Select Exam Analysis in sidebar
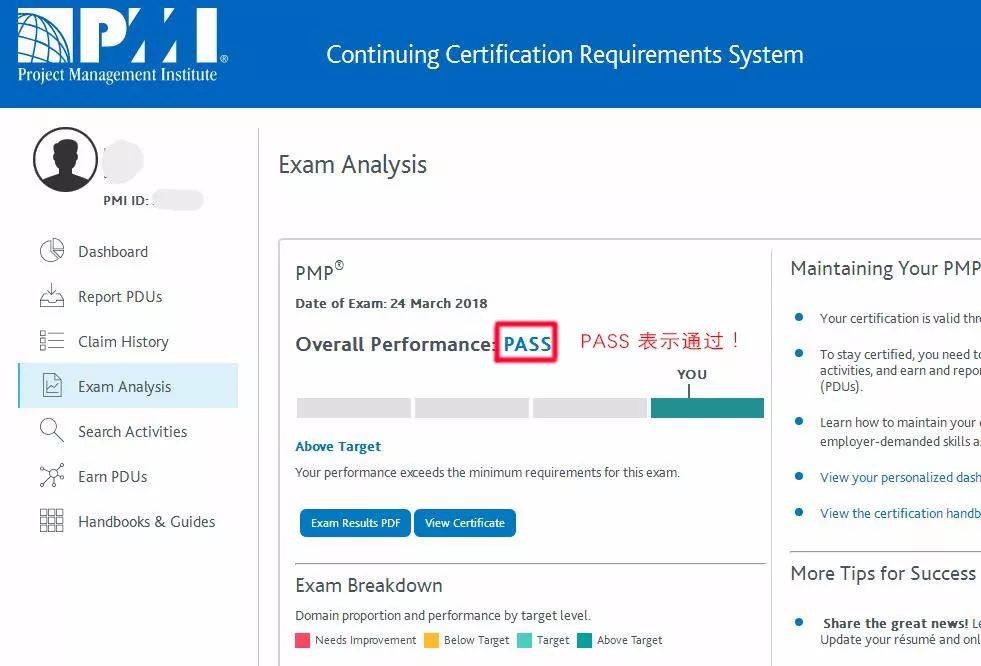 pos(128,386)
